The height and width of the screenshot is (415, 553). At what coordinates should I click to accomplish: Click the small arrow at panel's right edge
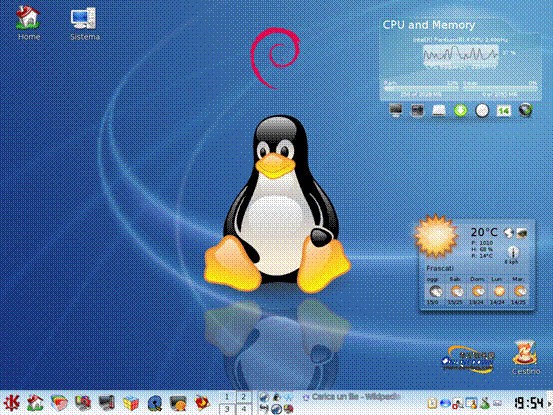point(549,403)
